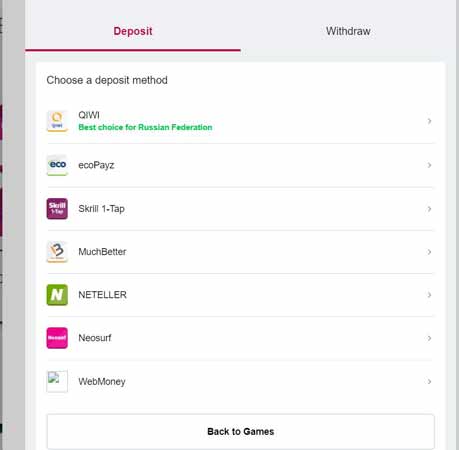The width and height of the screenshot is (459, 450).
Task: Expand QIWI option via its chevron
Action: click(429, 121)
